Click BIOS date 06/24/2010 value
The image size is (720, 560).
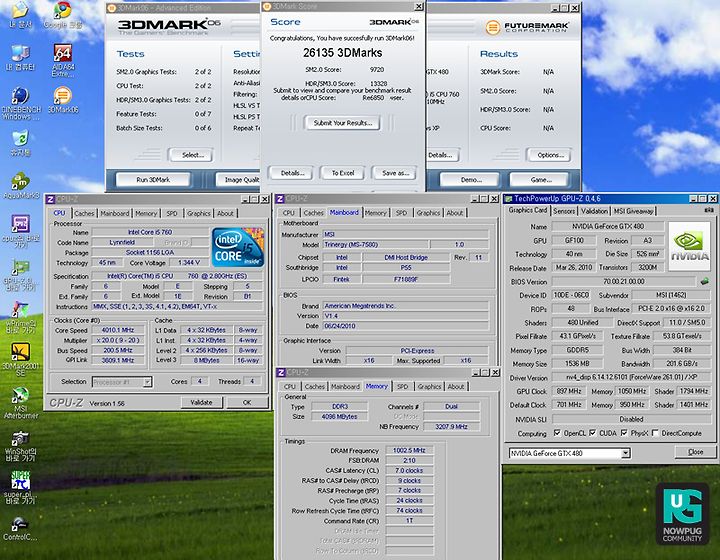[405, 326]
